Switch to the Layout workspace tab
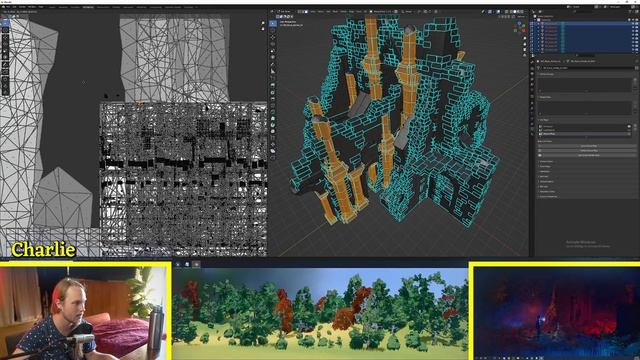This screenshot has height=360, width=640. (52, 7)
